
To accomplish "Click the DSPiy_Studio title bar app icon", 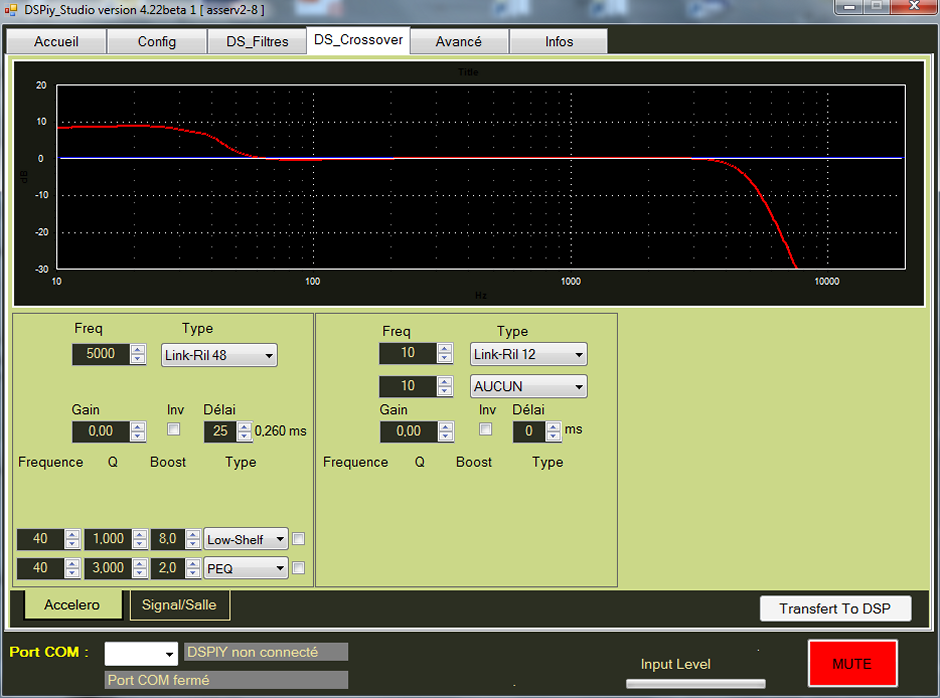I will pyautogui.click(x=12, y=9).
